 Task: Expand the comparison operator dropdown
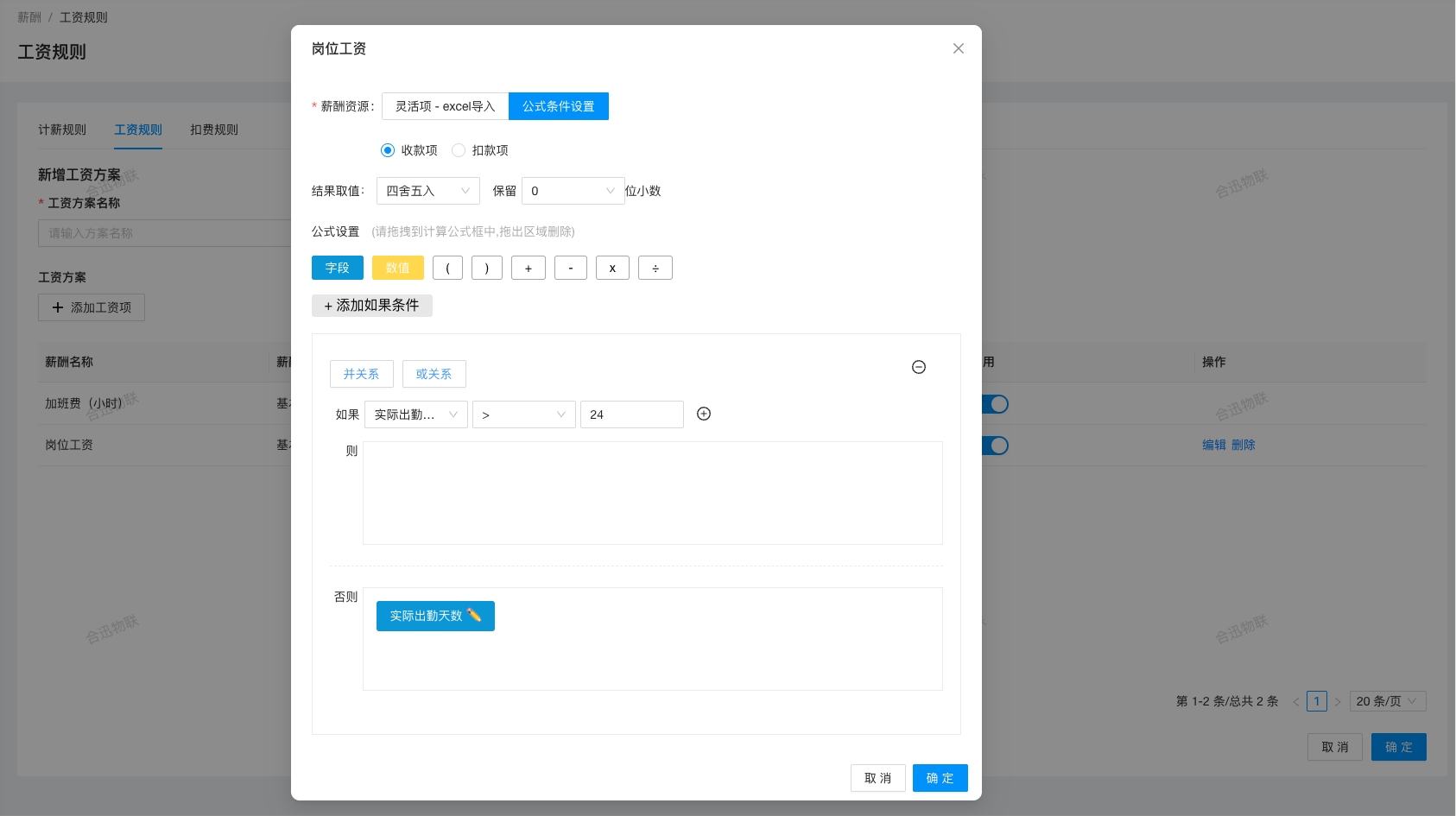pos(523,414)
